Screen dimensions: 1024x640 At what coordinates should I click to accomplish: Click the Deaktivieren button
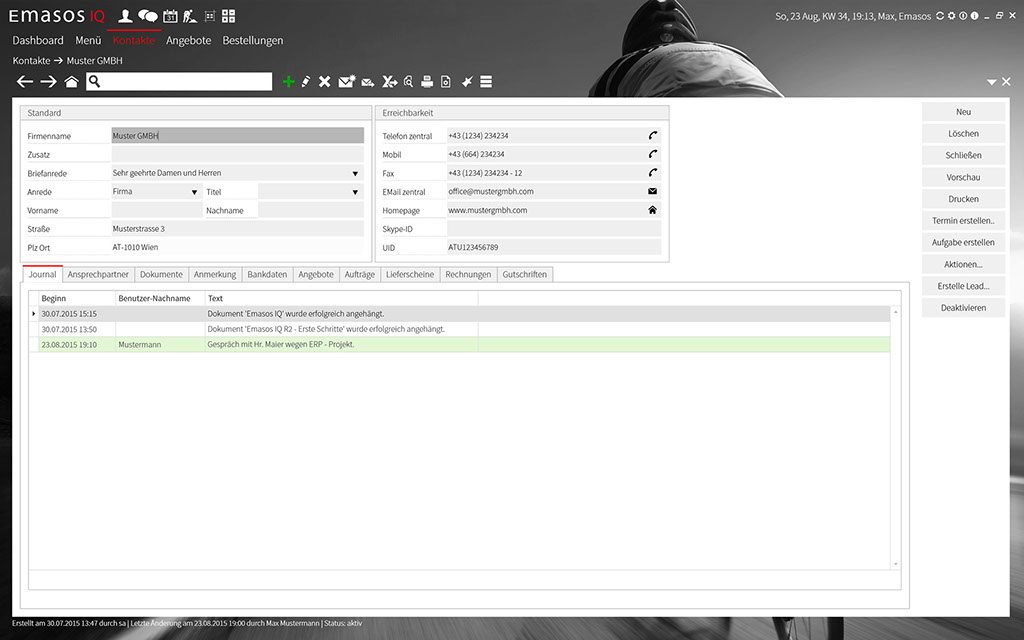pyautogui.click(x=963, y=308)
